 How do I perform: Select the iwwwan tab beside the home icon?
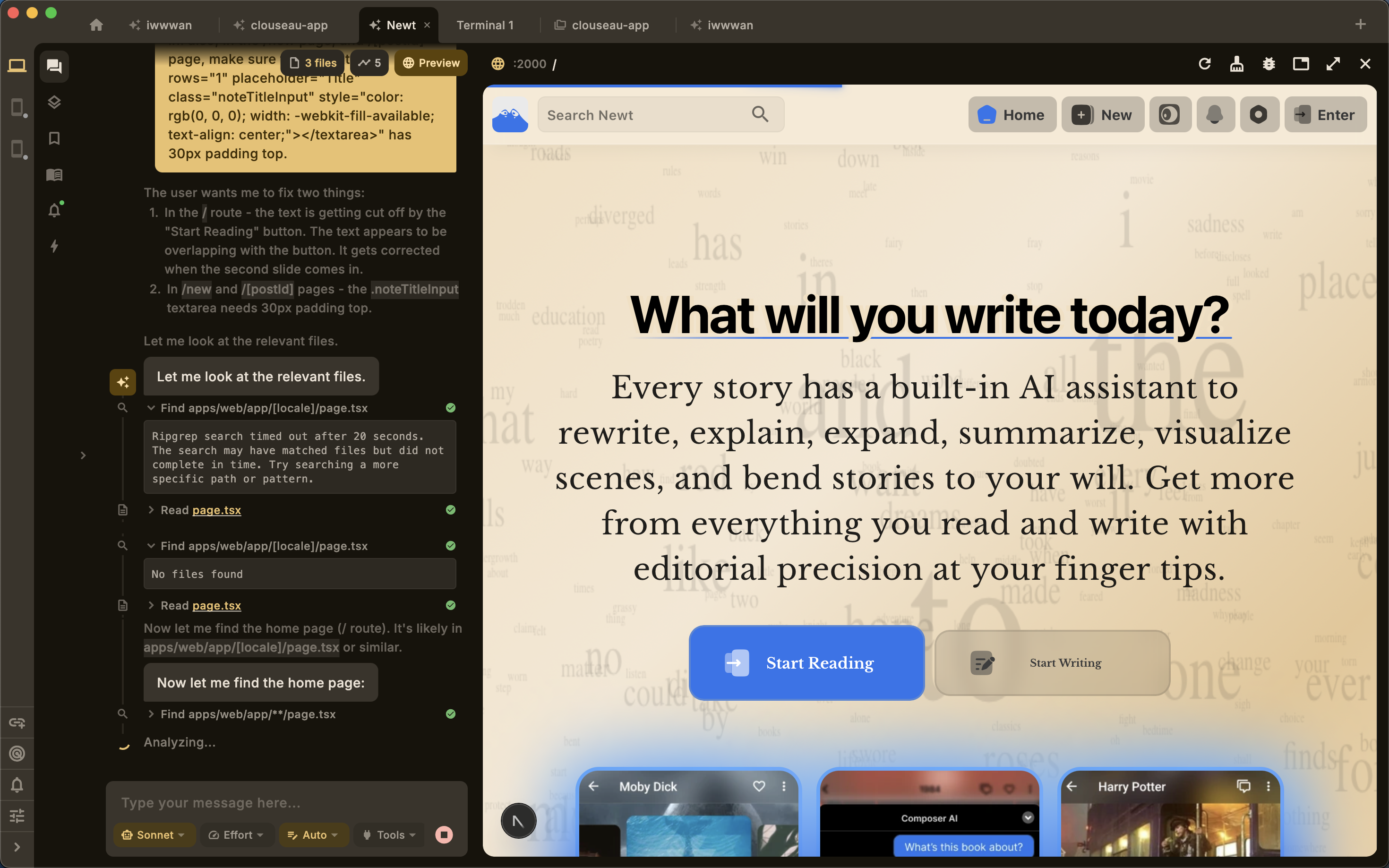pyautogui.click(x=161, y=25)
